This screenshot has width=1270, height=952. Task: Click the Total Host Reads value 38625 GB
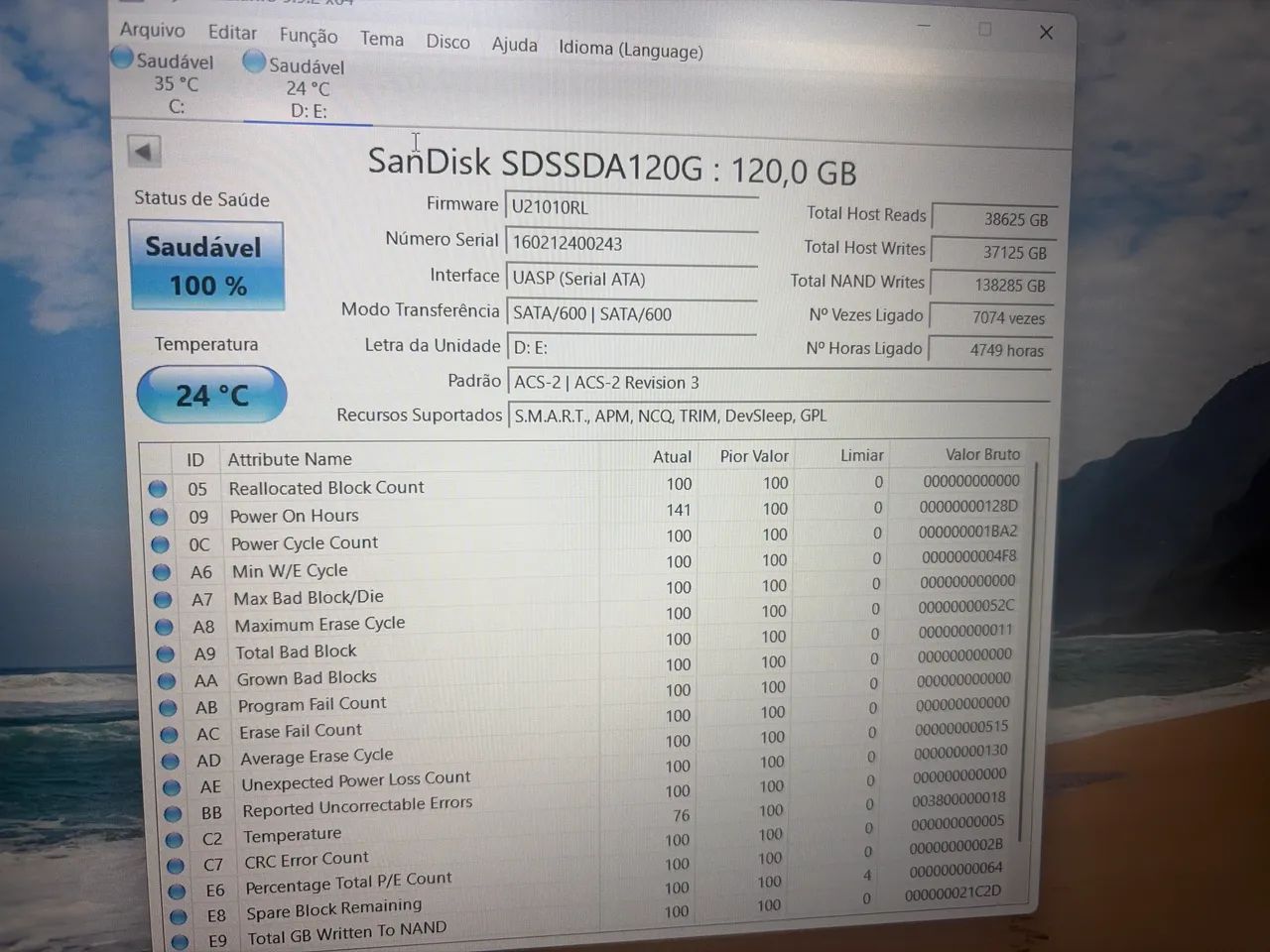(994, 219)
